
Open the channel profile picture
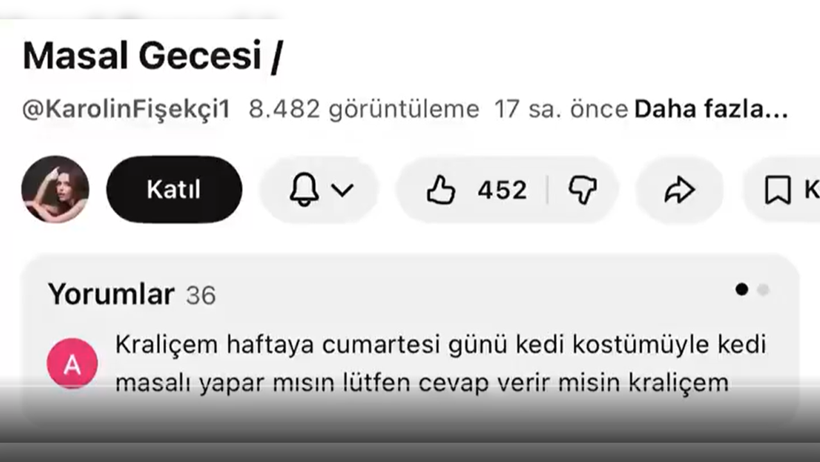(56, 189)
